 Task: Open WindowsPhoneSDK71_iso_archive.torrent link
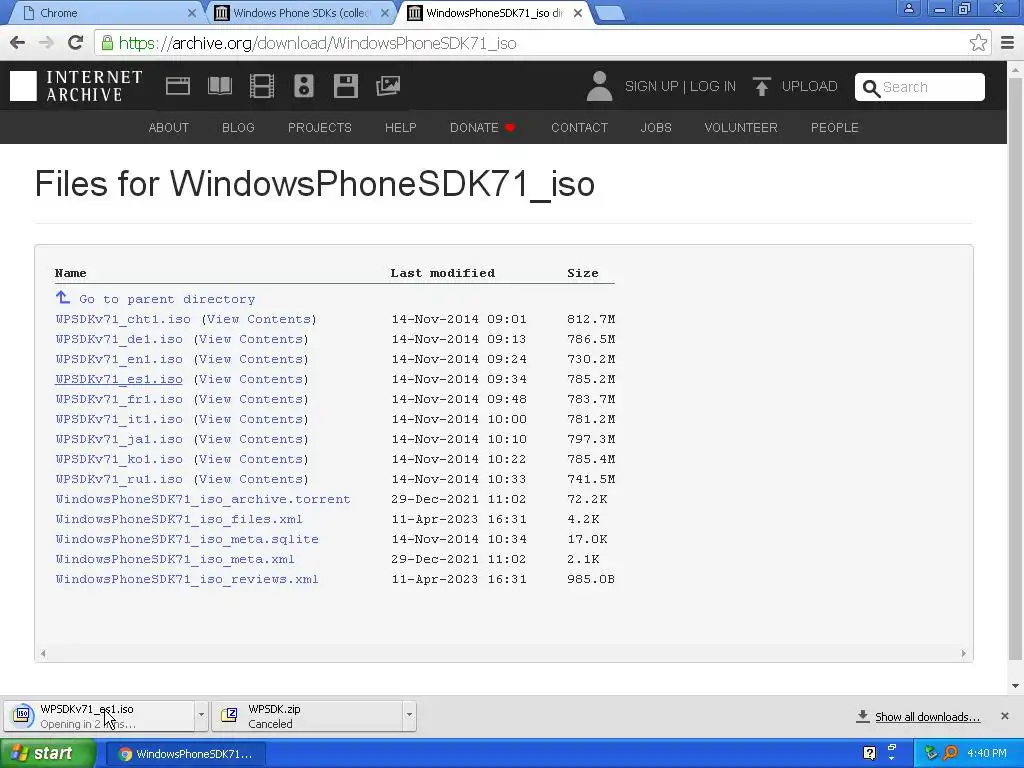coord(203,499)
